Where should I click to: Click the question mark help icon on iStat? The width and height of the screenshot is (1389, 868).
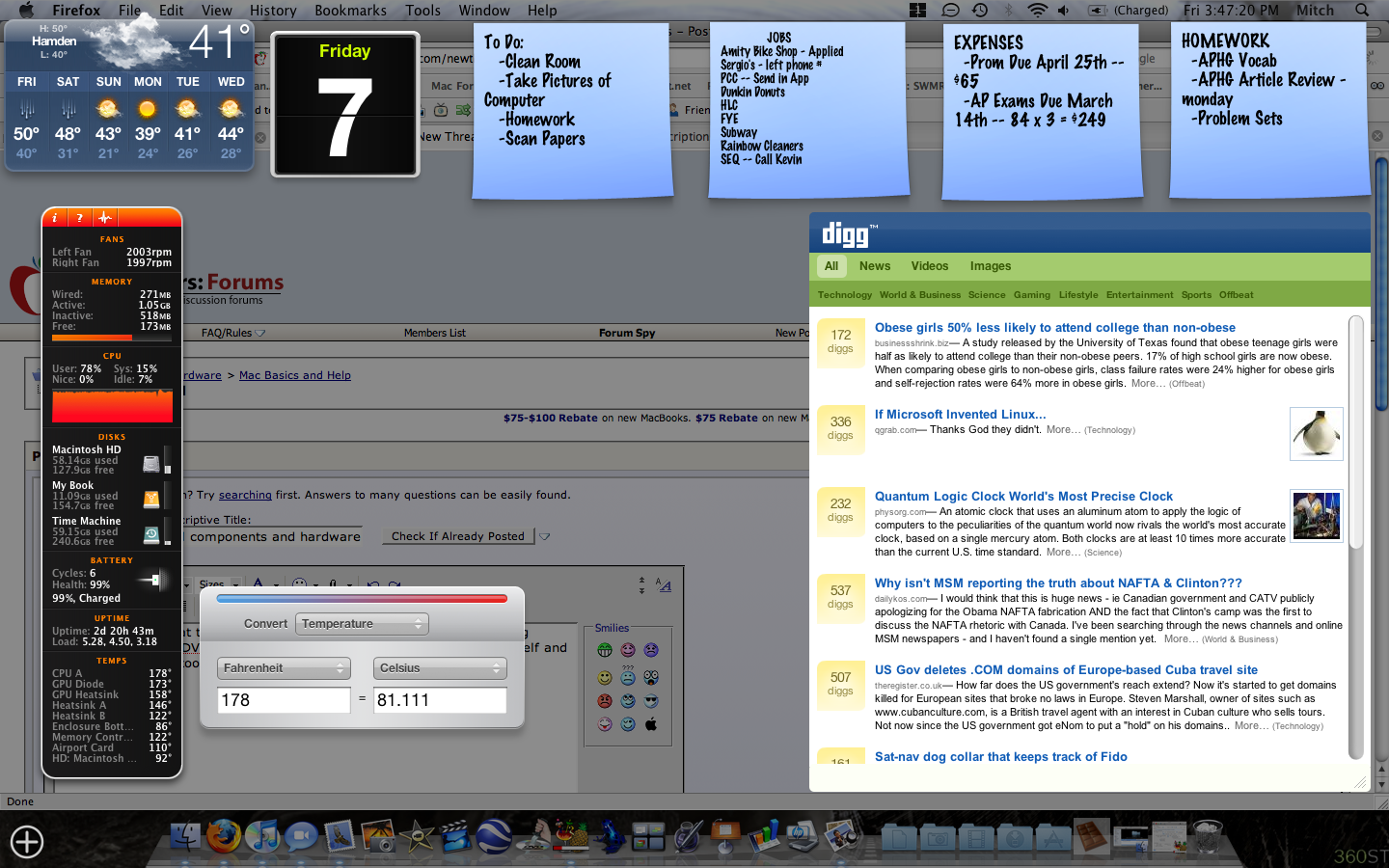tap(80, 218)
